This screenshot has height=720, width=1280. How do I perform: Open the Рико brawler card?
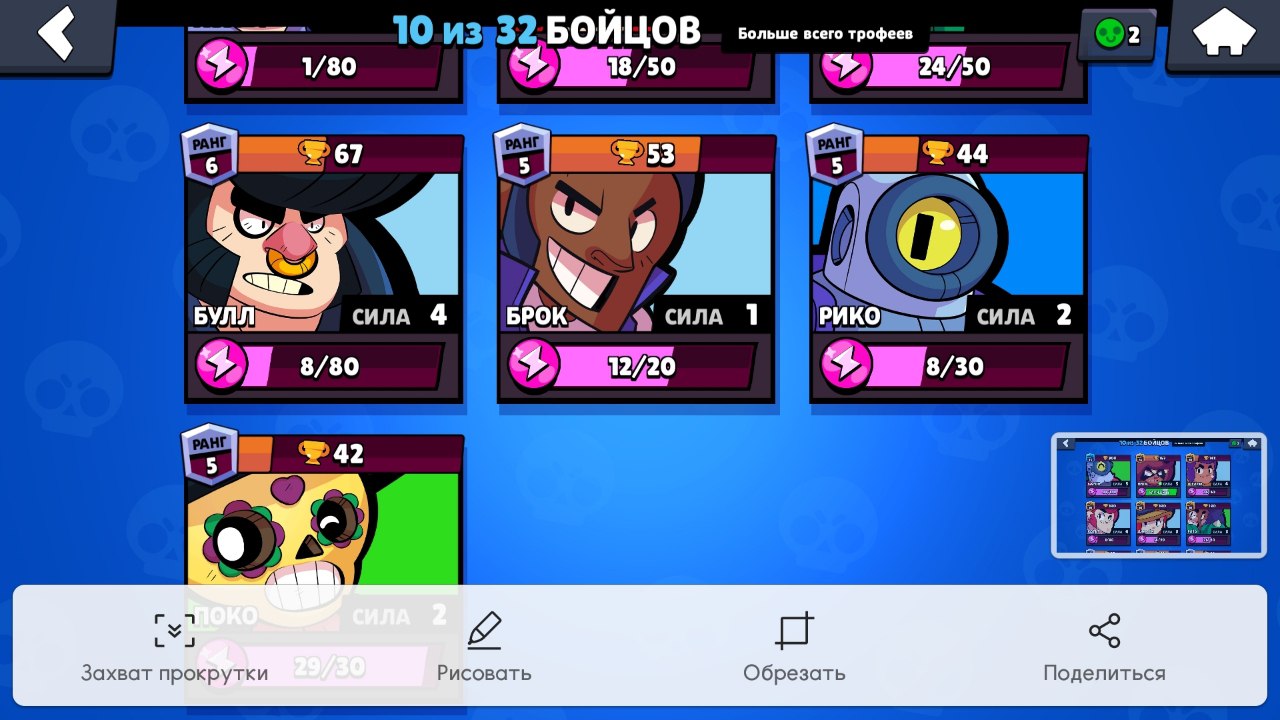pyautogui.click(x=948, y=268)
